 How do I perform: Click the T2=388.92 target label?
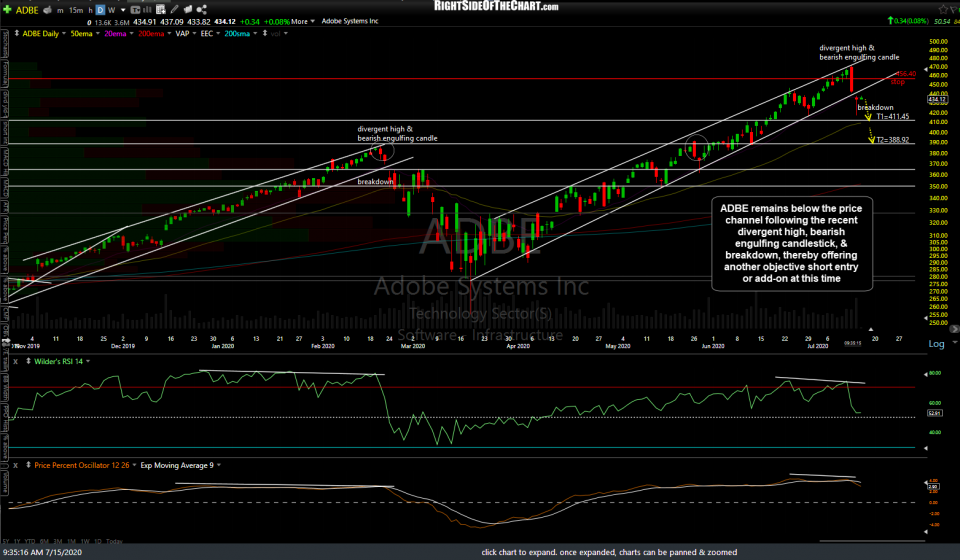point(893,140)
